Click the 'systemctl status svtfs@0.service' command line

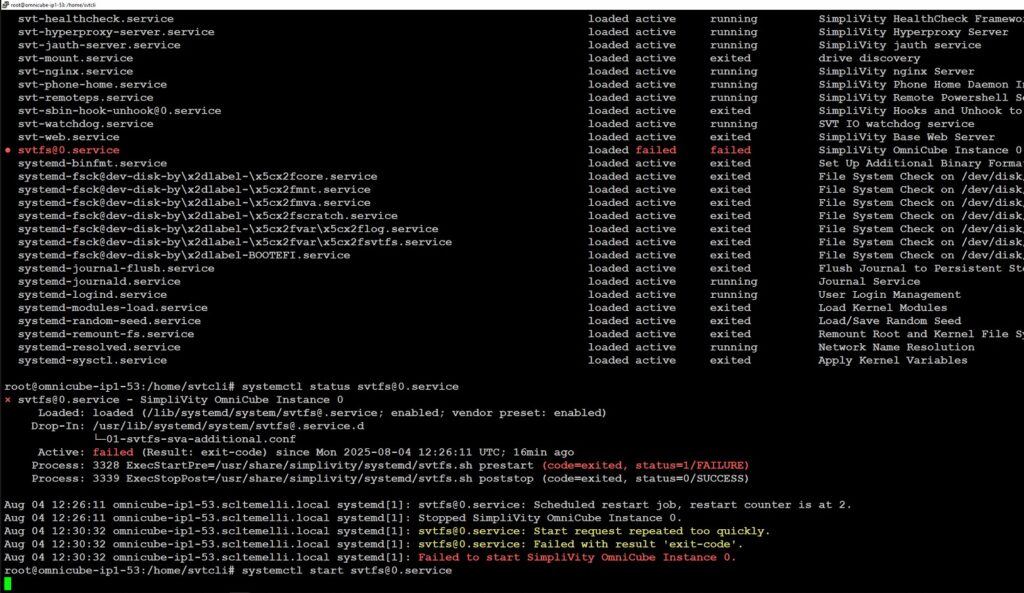point(349,386)
